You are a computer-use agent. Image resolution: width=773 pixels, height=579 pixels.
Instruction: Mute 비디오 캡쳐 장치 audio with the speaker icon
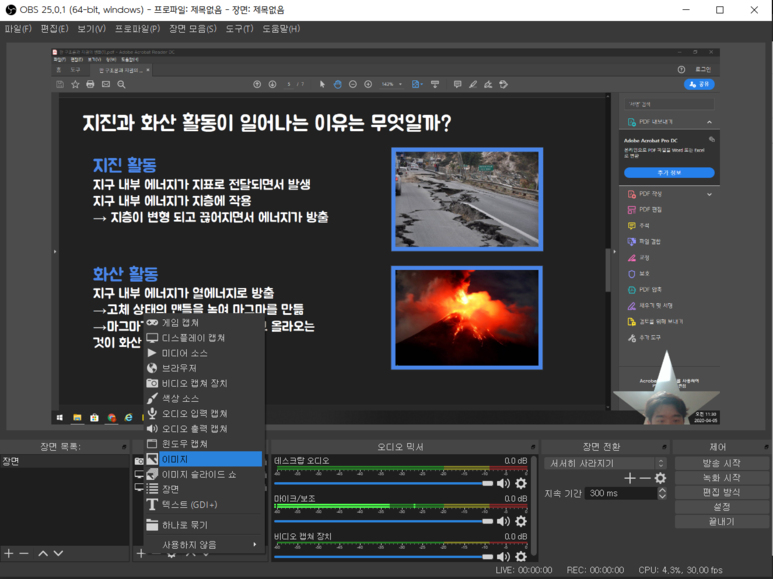pos(503,556)
